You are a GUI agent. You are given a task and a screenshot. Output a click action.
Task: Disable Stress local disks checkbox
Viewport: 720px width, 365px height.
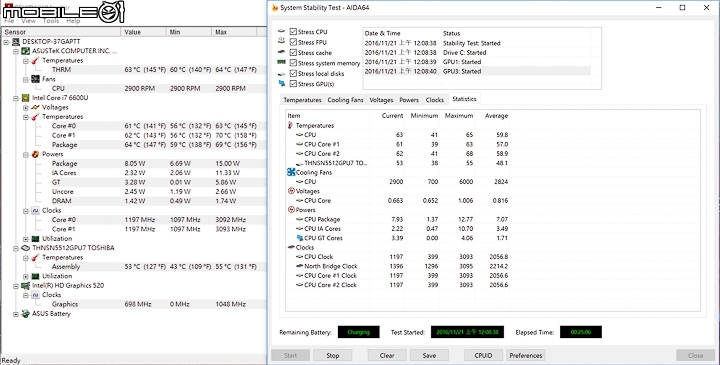coord(293,73)
